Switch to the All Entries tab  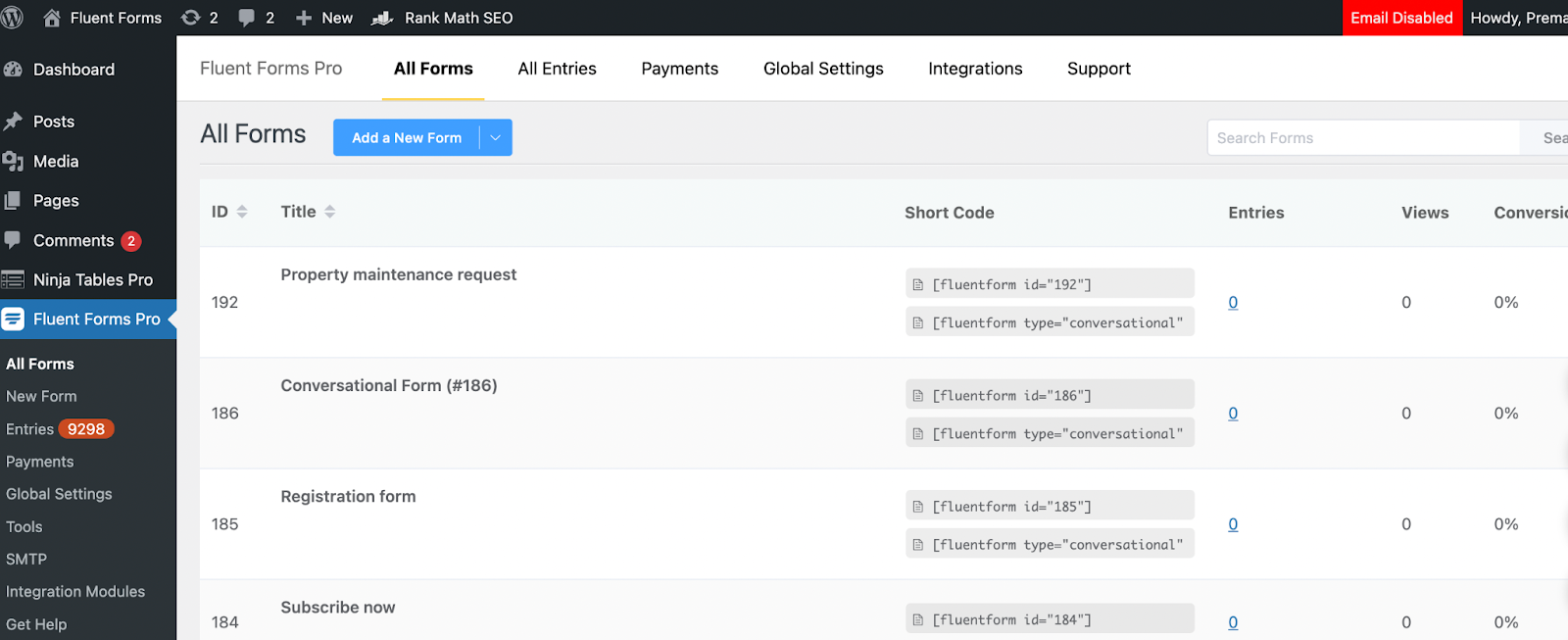(x=557, y=69)
